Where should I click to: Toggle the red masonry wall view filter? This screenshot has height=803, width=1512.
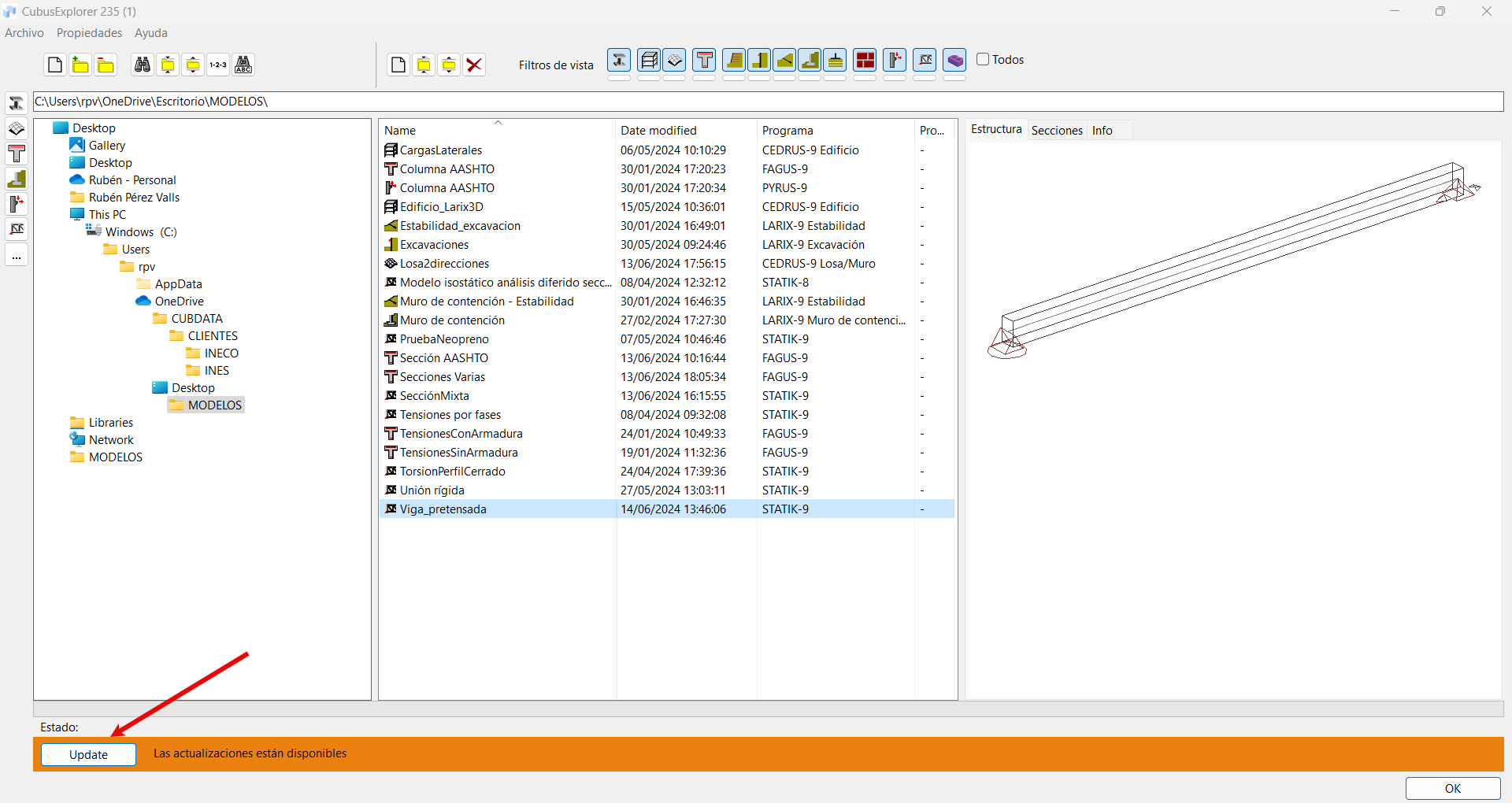coord(865,60)
